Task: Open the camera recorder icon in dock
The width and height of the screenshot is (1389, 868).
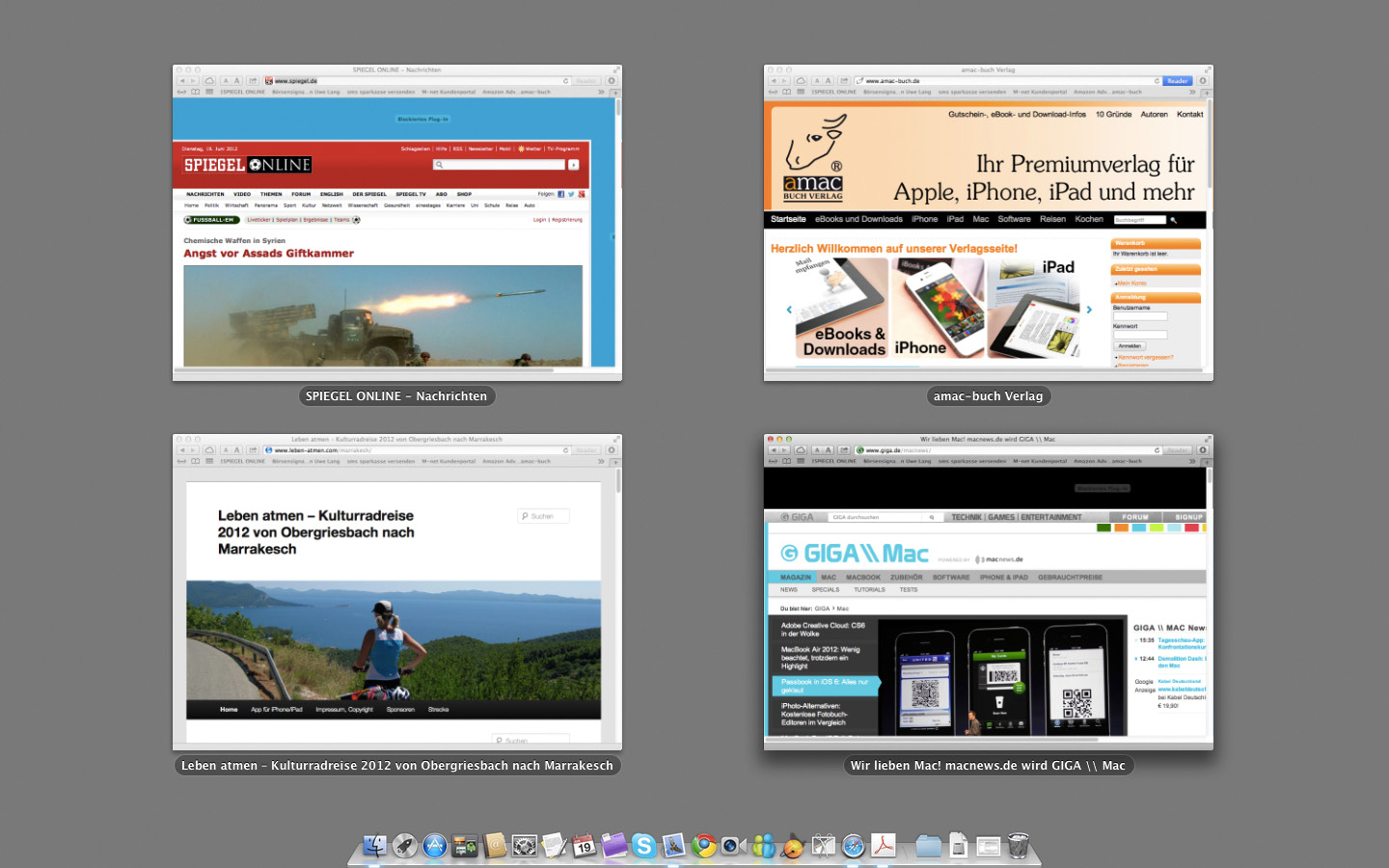Action: click(x=733, y=846)
